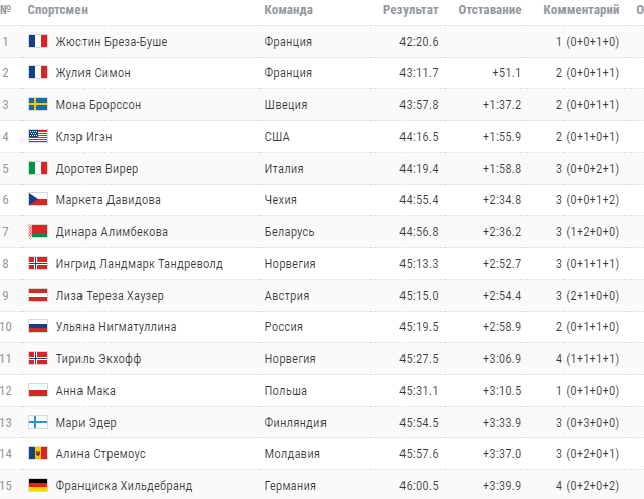The height and width of the screenshot is (499, 644).
Task: Click the Sweden flag next to Мона Брорссон
Action: (38, 105)
